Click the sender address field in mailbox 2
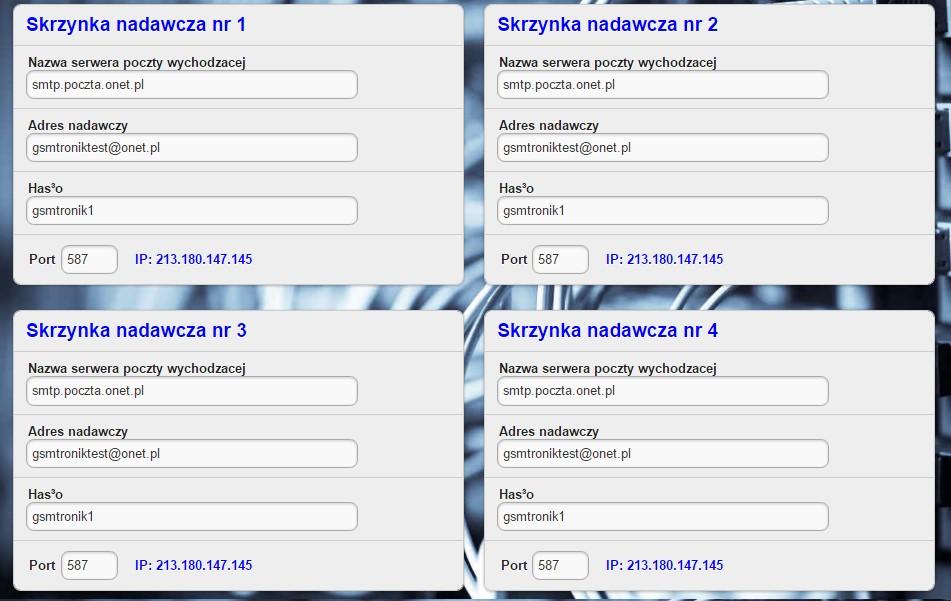The width and height of the screenshot is (951, 601). (x=663, y=148)
